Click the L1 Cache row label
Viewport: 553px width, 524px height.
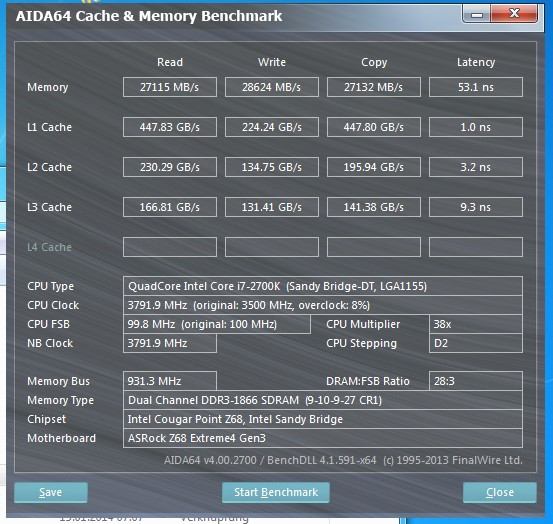(x=49, y=127)
